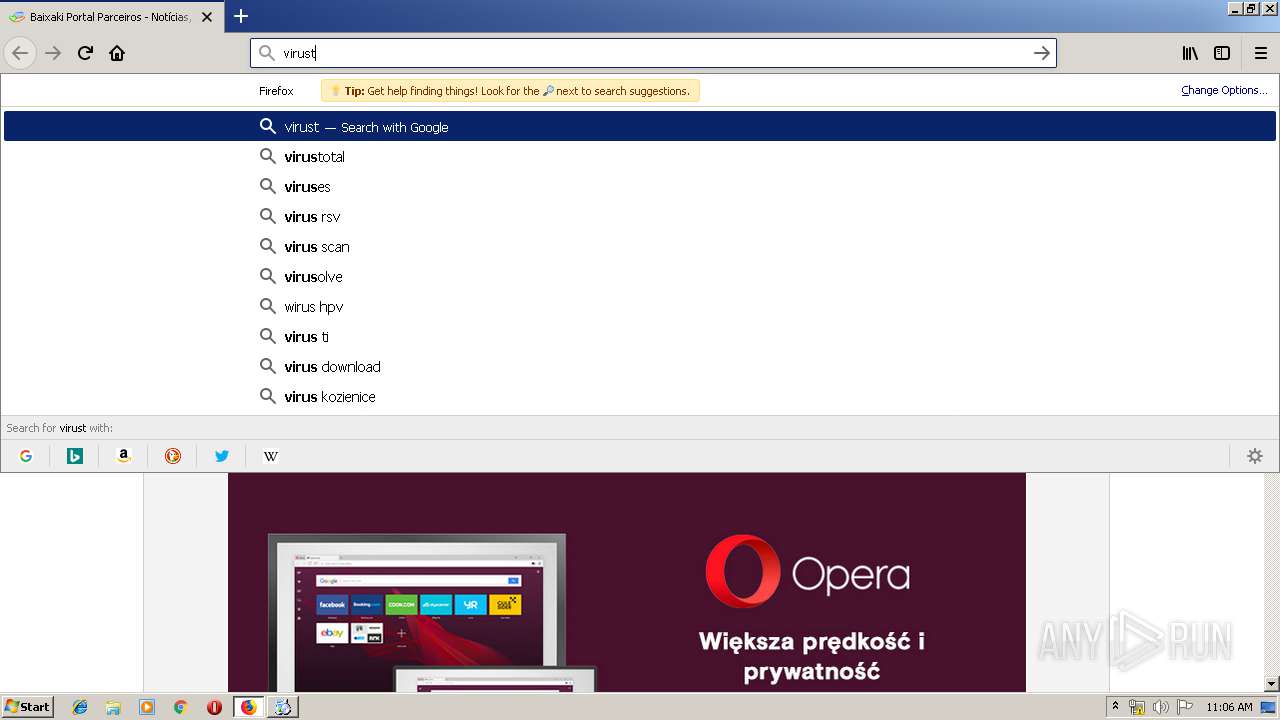
Task: Click the forward navigation arrow
Action: pyautogui.click(x=53, y=53)
